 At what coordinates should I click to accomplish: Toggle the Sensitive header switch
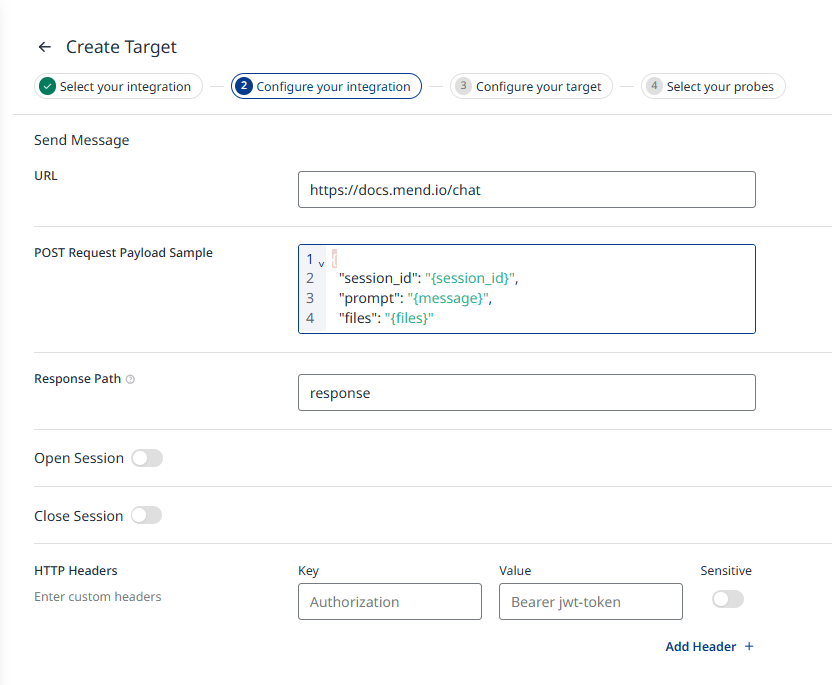727,599
